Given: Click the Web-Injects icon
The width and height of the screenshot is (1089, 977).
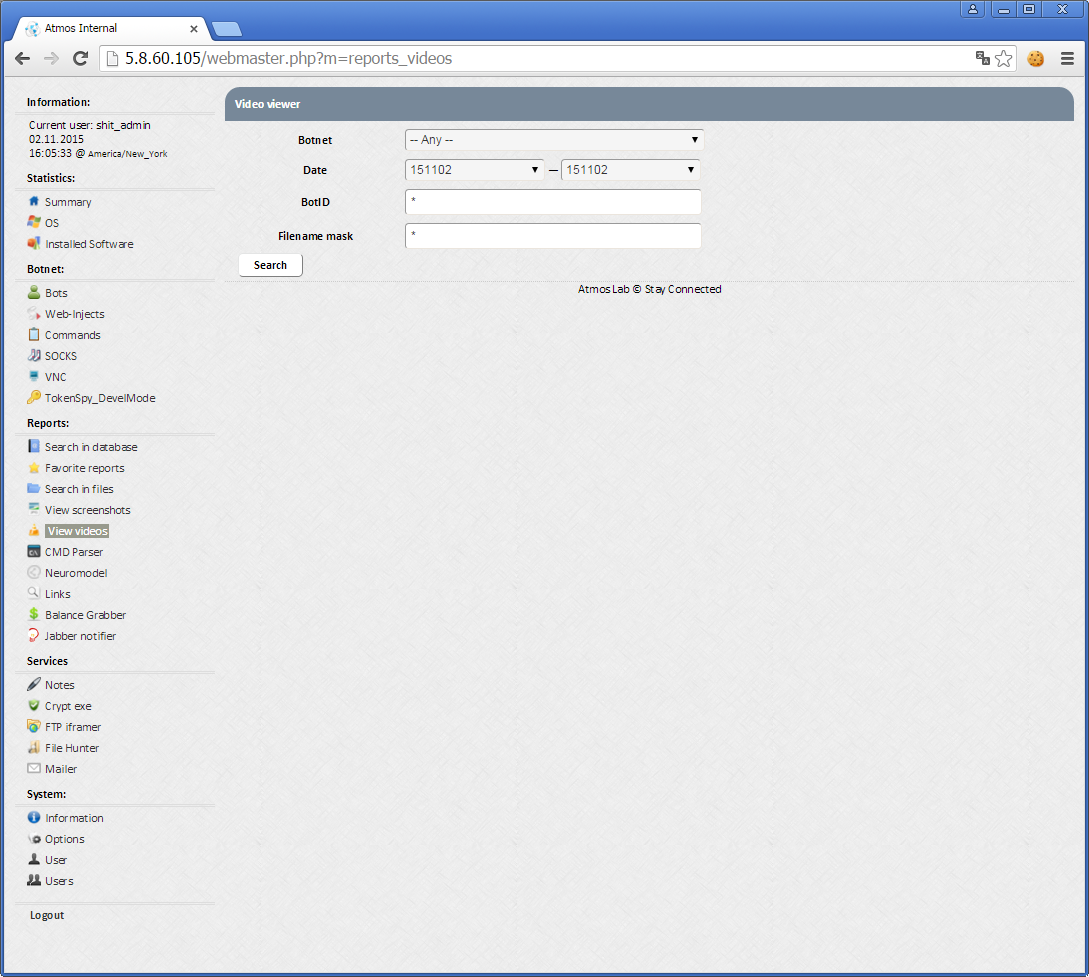Looking at the screenshot, I should point(33,313).
